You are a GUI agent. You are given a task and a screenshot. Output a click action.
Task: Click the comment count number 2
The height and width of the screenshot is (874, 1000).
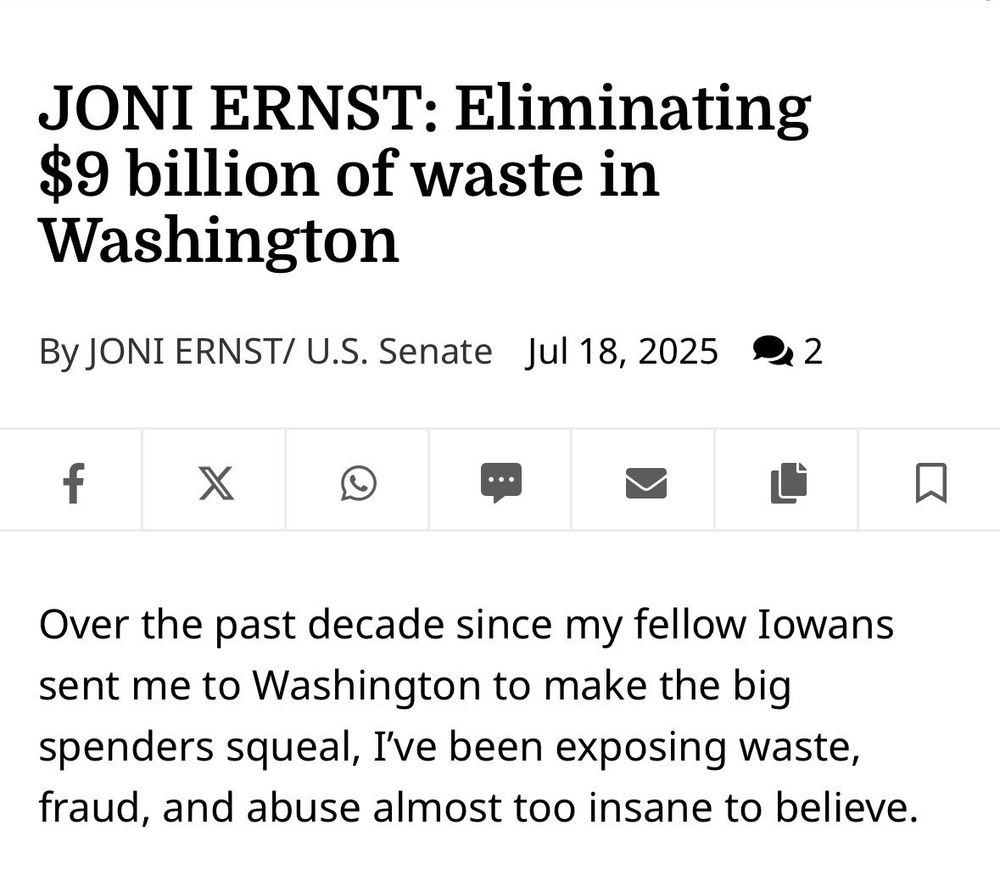click(812, 352)
